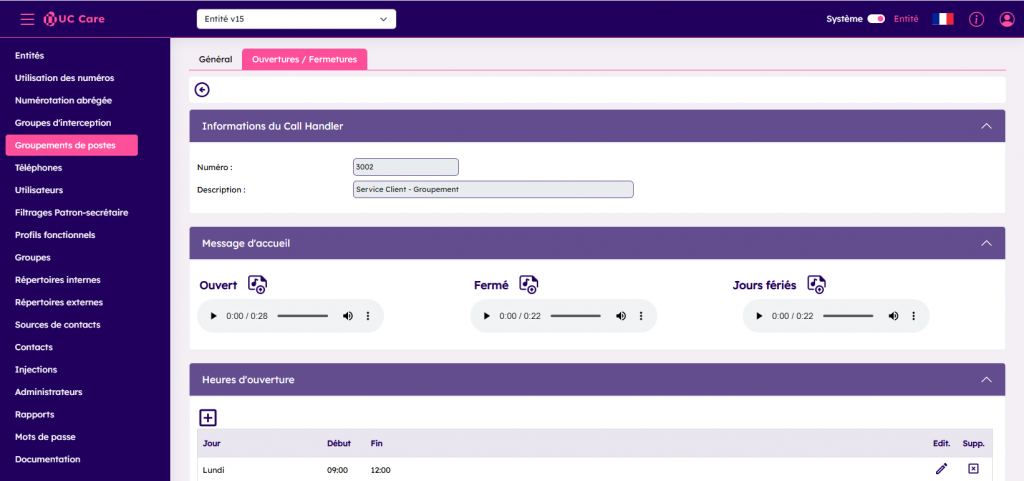Open Téléphones in the sidebar
Image resolution: width=1024 pixels, height=481 pixels.
click(x=38, y=168)
